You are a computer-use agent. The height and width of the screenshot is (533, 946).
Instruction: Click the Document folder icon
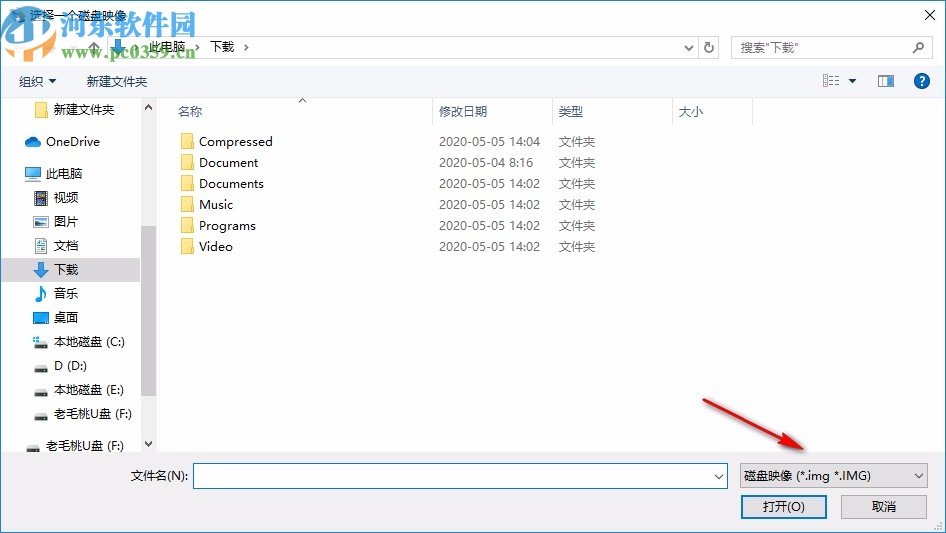(x=187, y=162)
